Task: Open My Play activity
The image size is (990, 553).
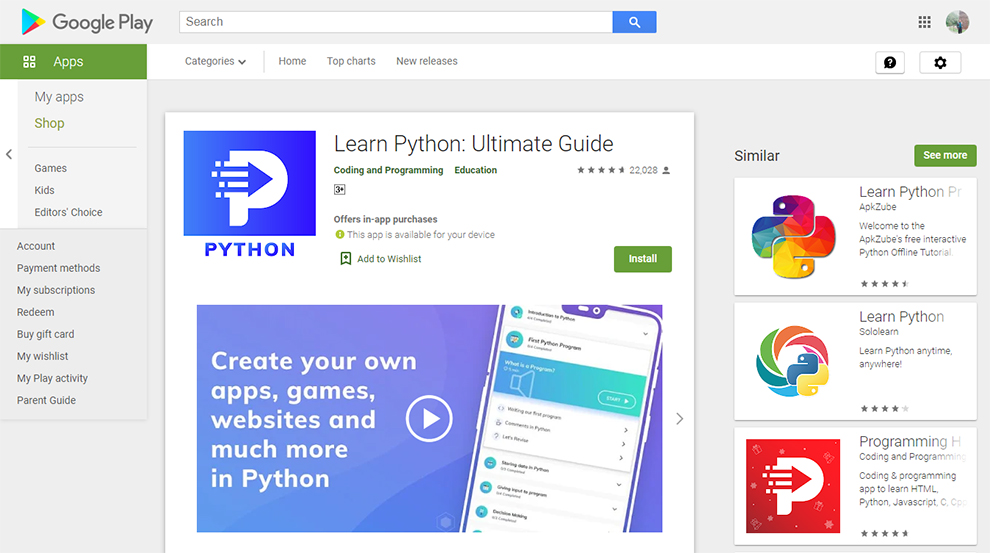Action: [52, 379]
